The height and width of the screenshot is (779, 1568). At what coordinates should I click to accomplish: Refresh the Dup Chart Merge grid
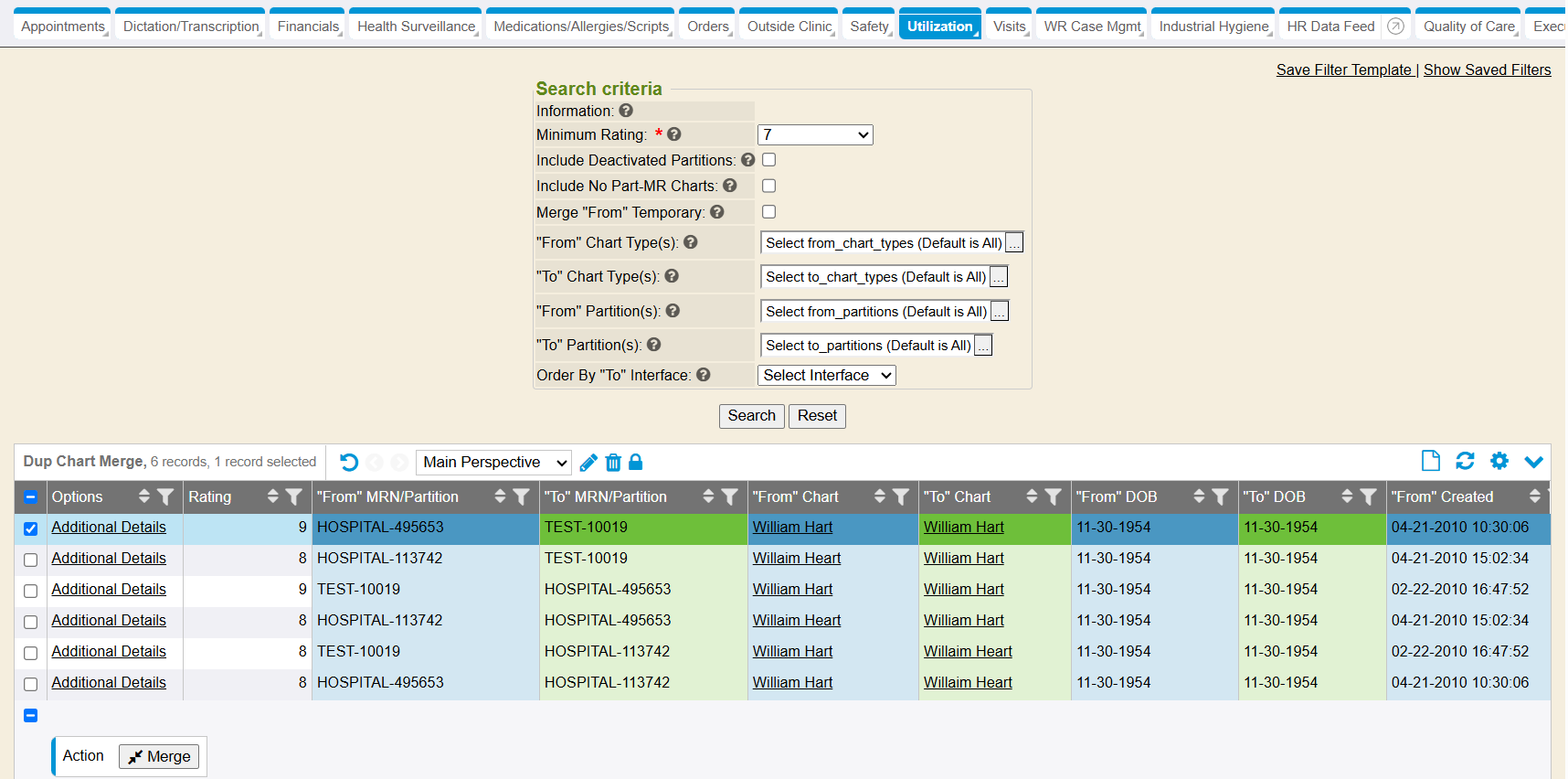(x=1465, y=461)
